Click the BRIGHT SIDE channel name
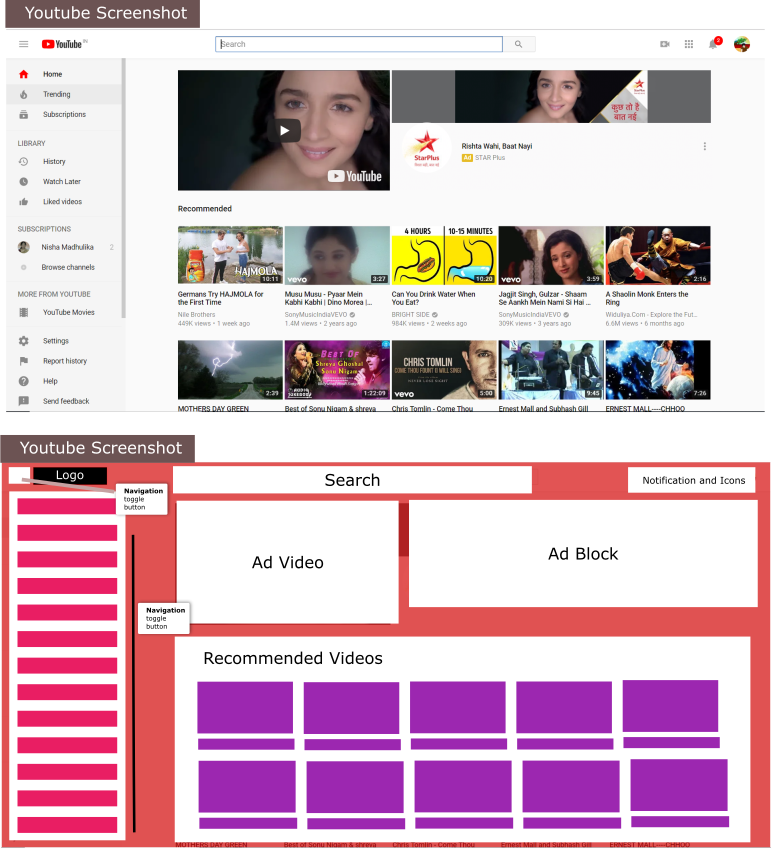772x849 pixels. [x=410, y=315]
